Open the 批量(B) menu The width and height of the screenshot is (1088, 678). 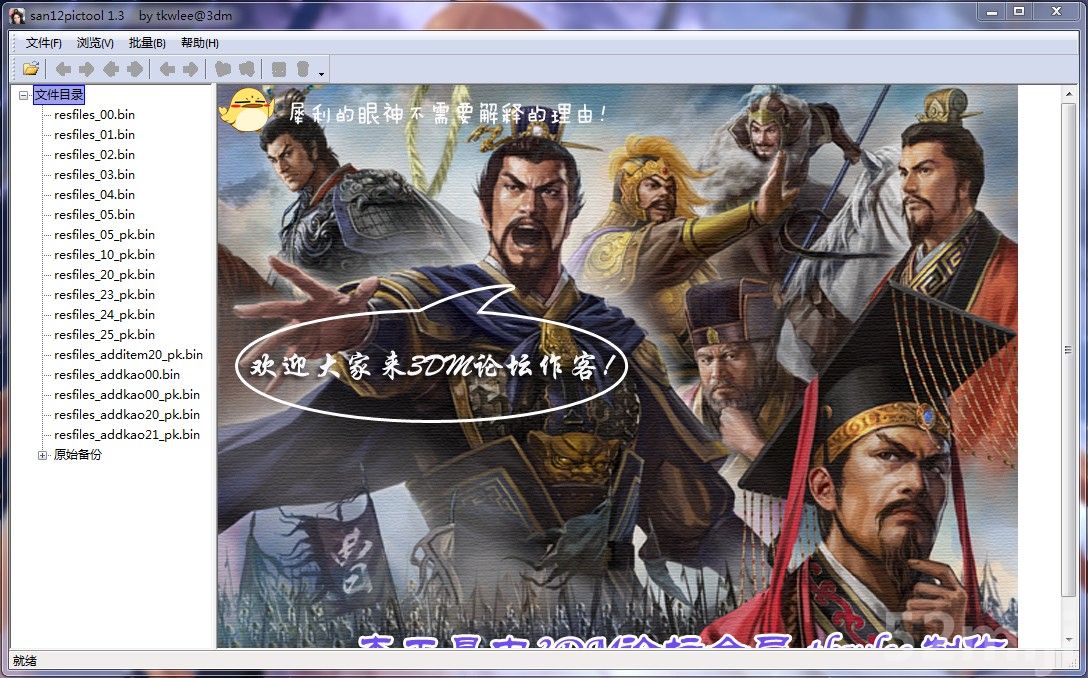(x=147, y=43)
